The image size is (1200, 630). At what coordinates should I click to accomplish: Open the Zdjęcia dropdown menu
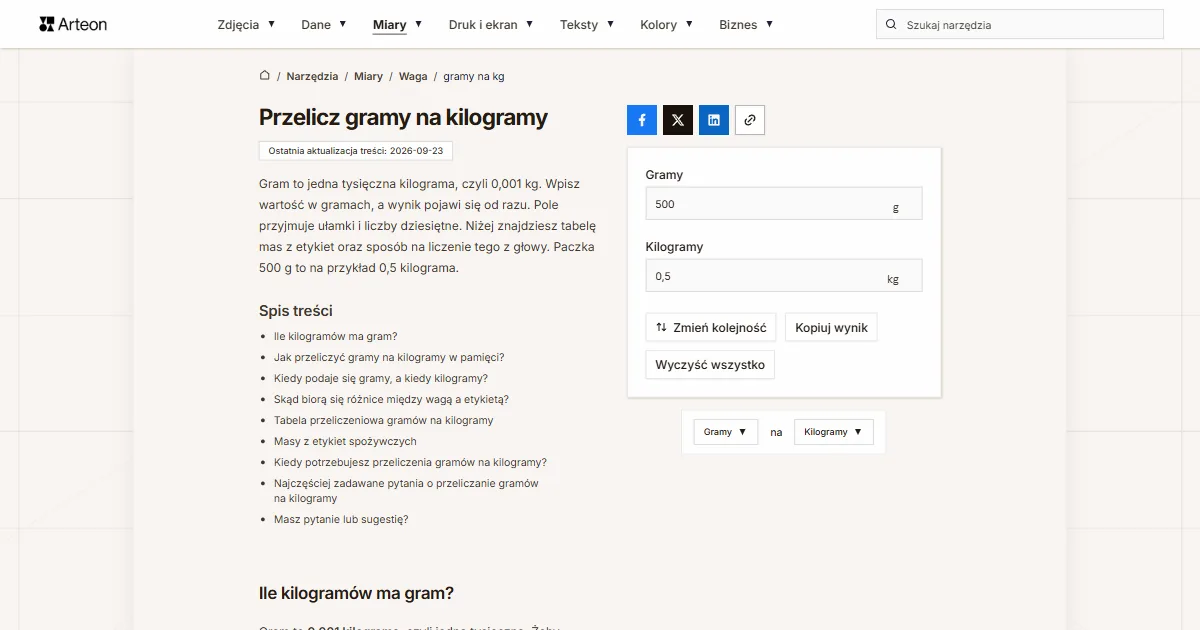coord(246,25)
